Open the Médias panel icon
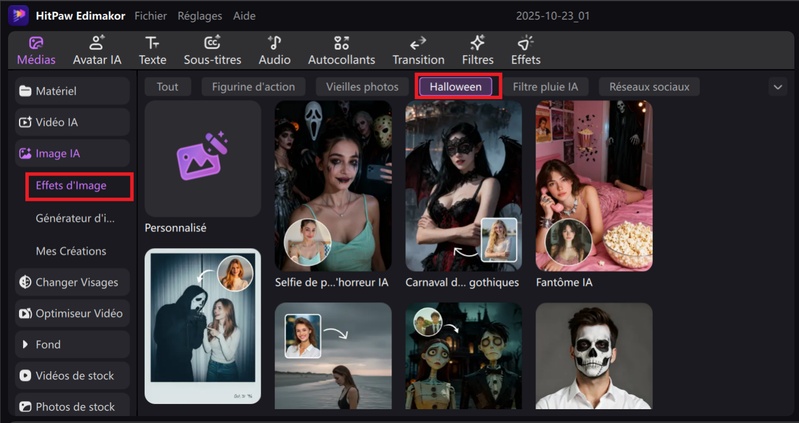The image size is (799, 423). click(36, 43)
